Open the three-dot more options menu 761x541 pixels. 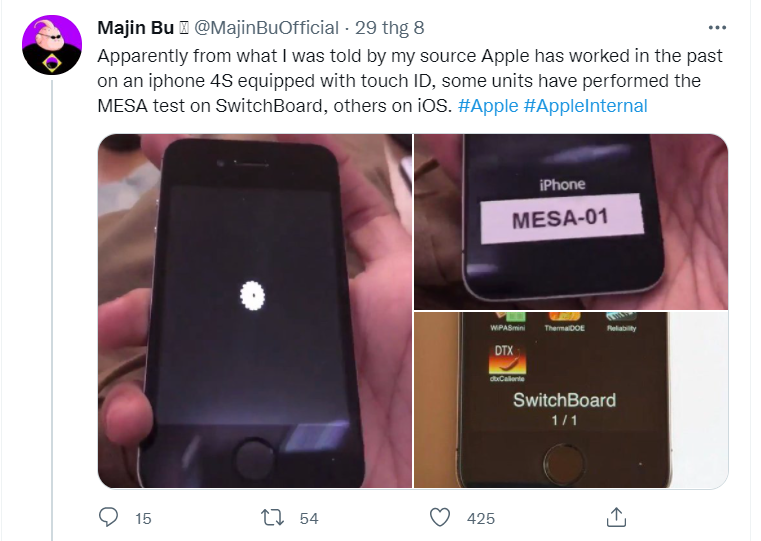tap(717, 28)
